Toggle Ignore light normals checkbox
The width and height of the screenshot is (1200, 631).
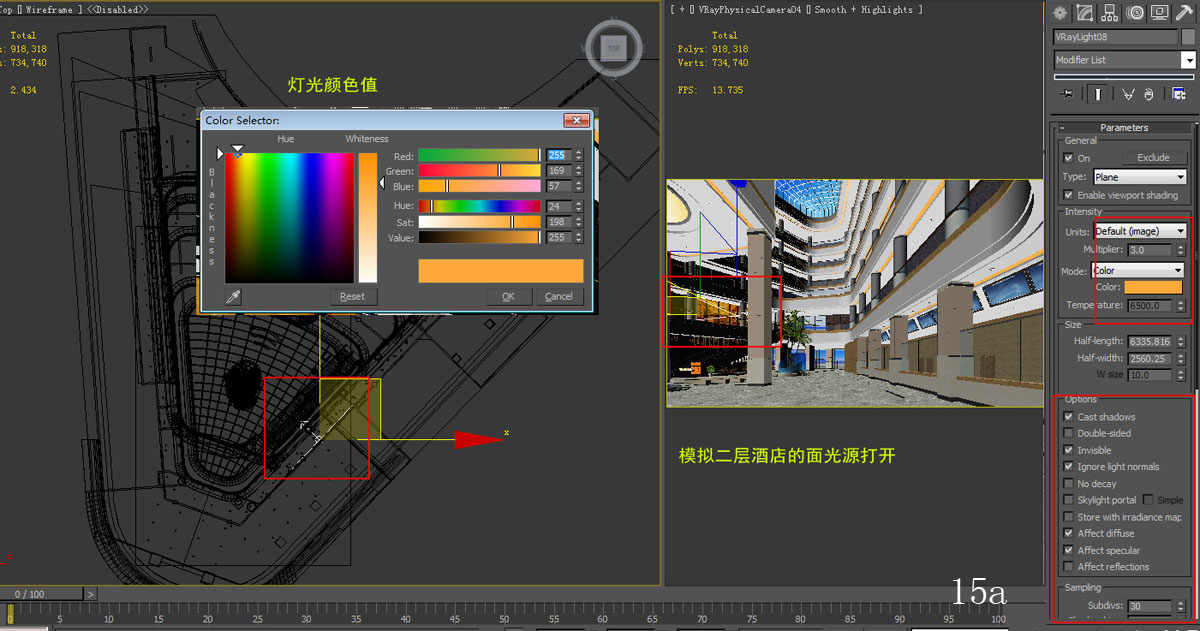click(1069, 467)
